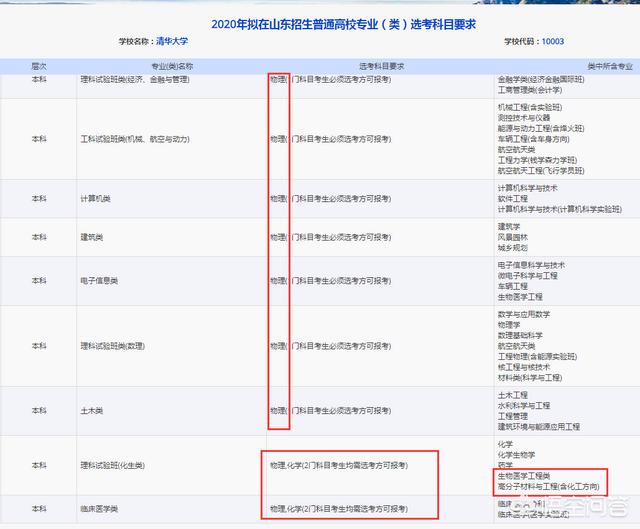Click the 专业(类)名称 column header
Screen dimensions: 640x529
(172, 66)
